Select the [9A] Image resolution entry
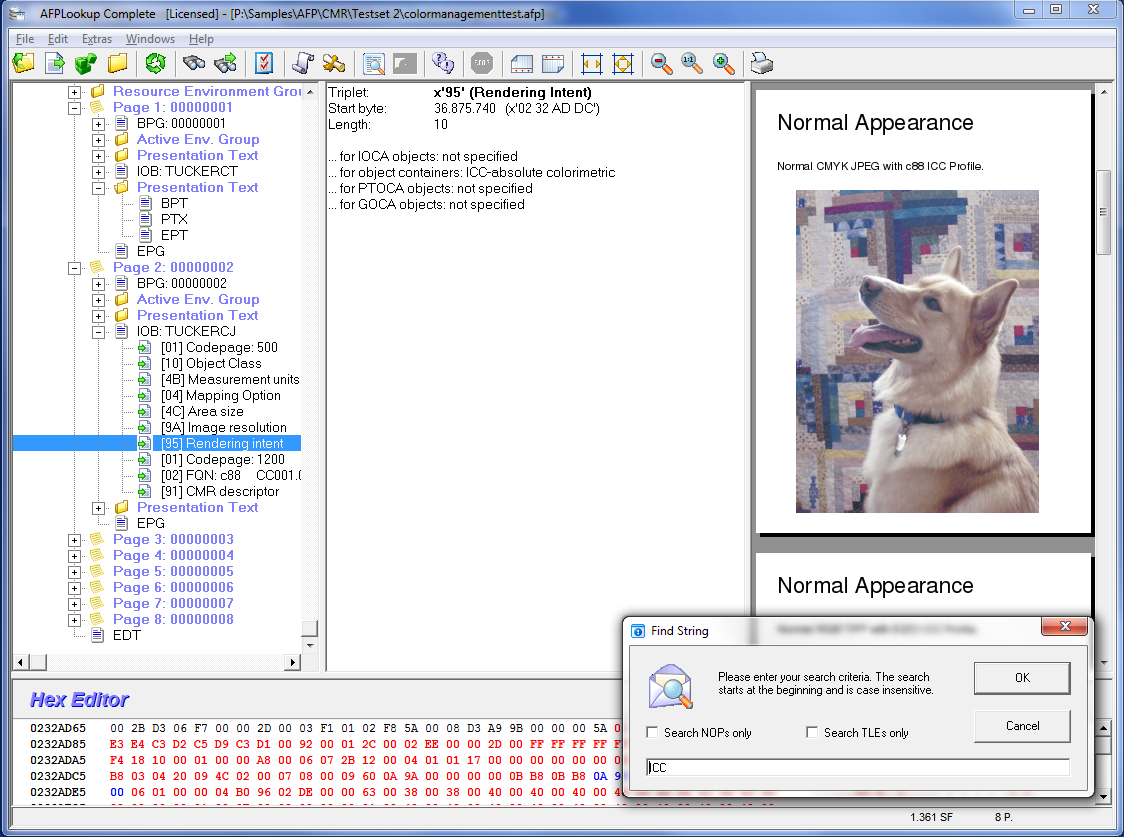 point(224,428)
